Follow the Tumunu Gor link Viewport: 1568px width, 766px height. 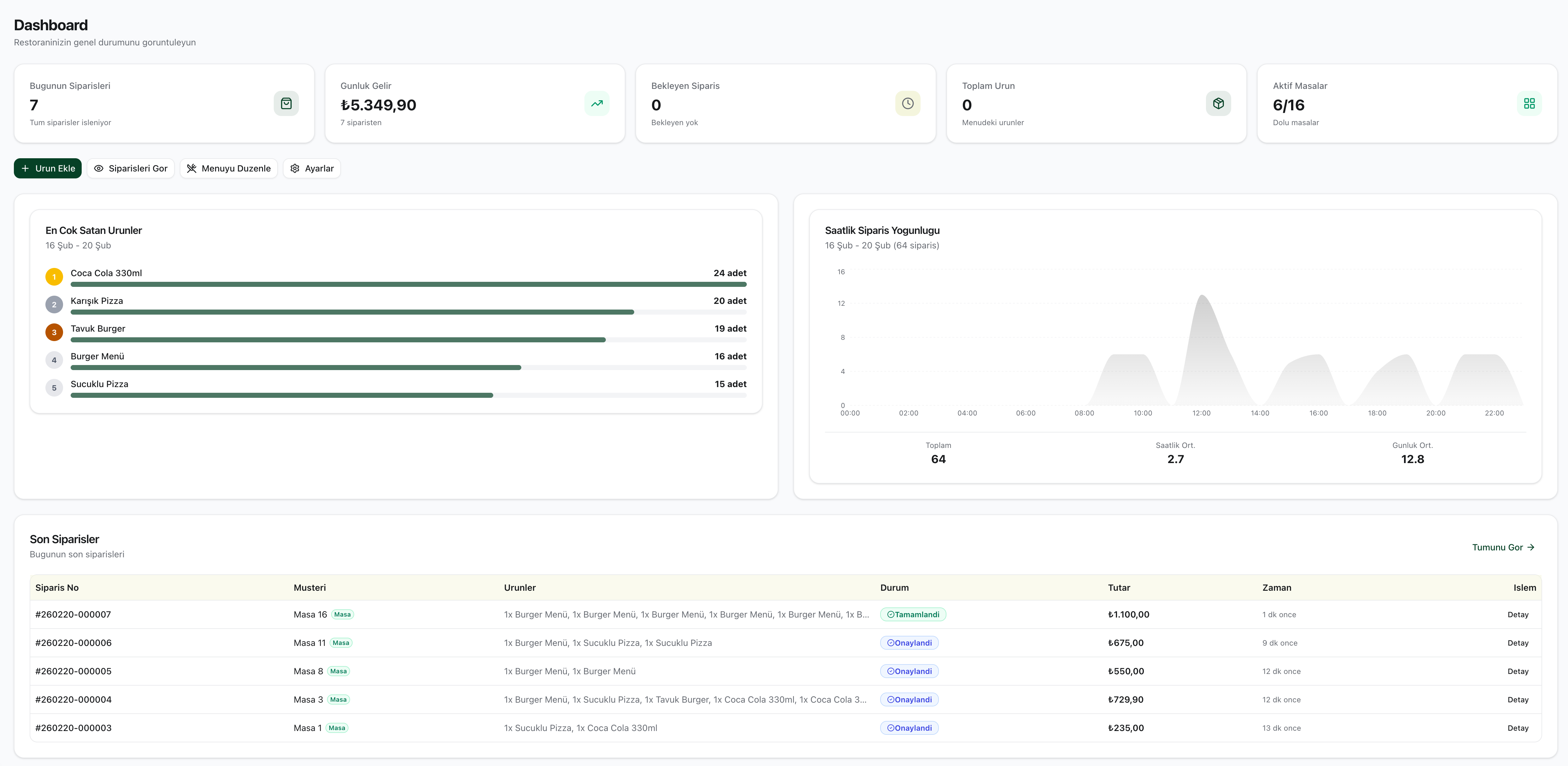1503,547
